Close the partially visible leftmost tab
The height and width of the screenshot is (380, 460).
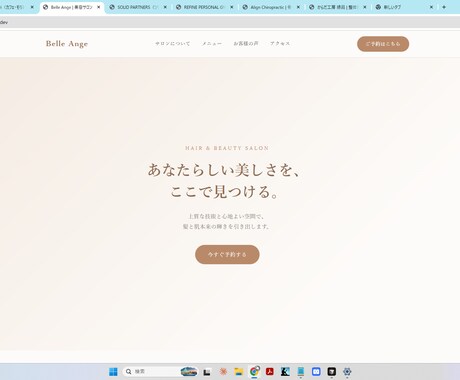click(32, 7)
